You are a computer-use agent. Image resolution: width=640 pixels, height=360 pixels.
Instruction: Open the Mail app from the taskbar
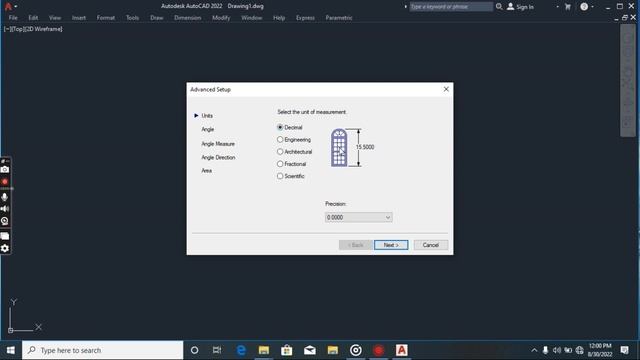(x=310, y=350)
